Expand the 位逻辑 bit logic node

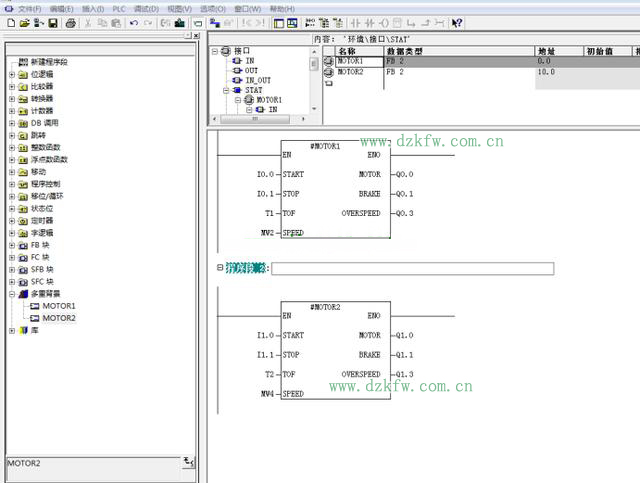click(12, 74)
